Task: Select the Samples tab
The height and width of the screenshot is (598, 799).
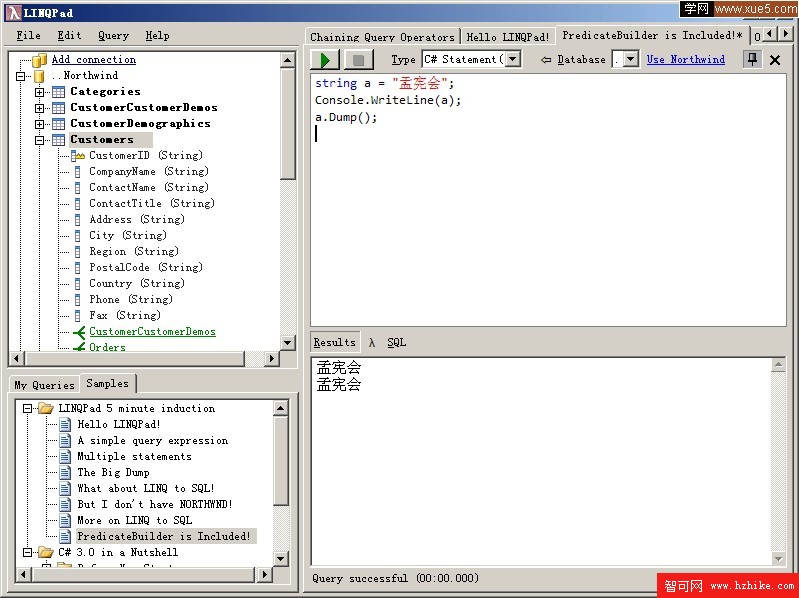Action: click(x=108, y=384)
